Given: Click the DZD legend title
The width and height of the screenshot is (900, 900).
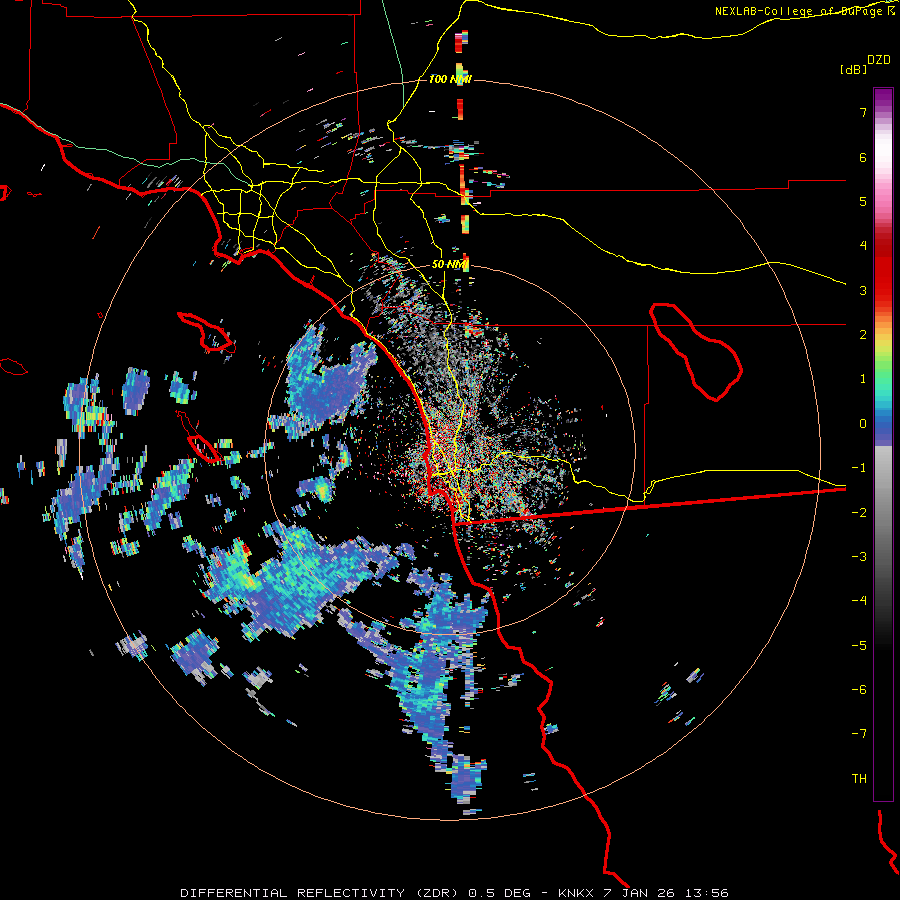Looking at the screenshot, I should [879, 60].
